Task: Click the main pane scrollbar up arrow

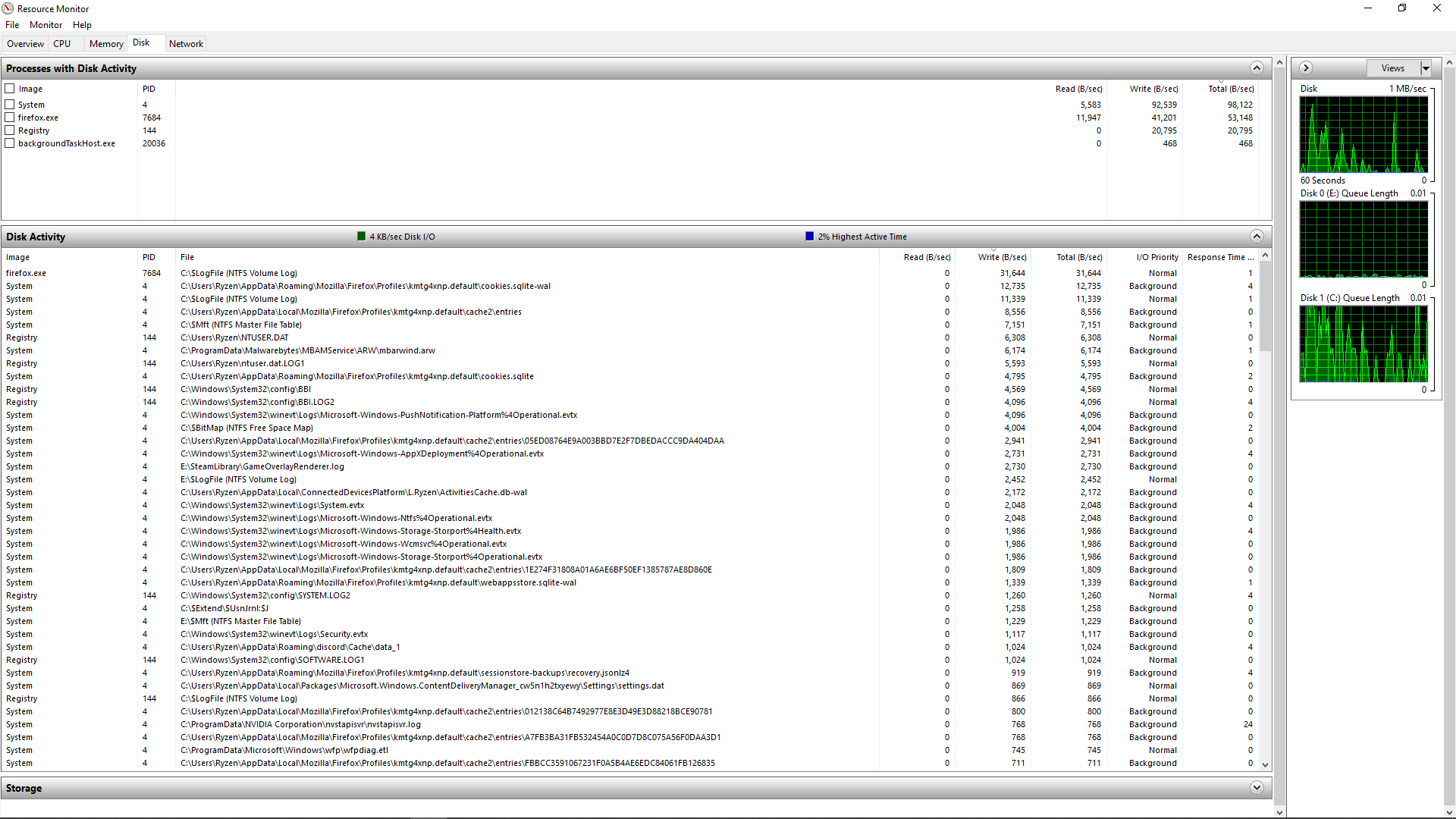Action: click(x=1280, y=62)
